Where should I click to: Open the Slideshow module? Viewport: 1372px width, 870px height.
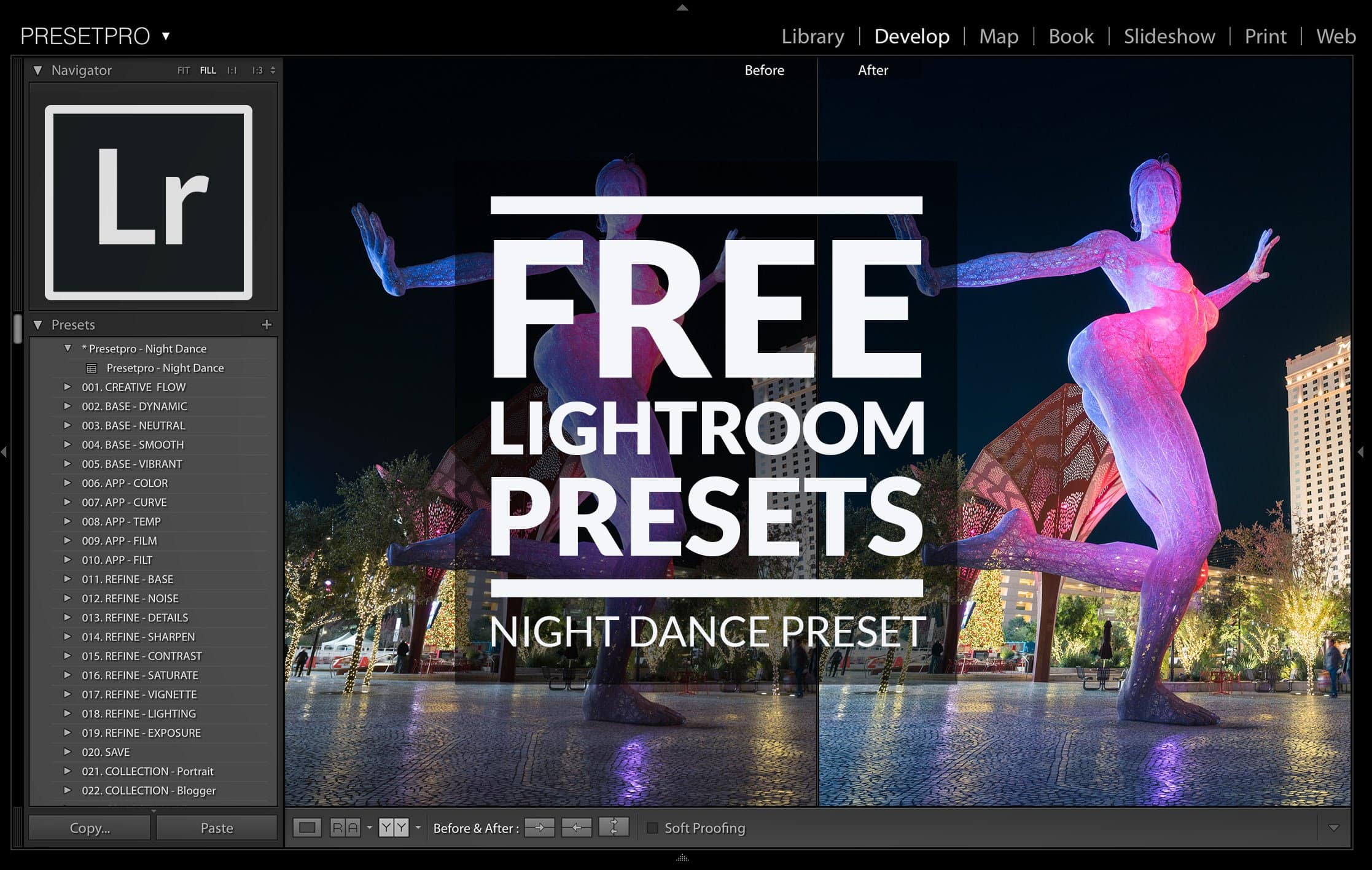(1169, 36)
